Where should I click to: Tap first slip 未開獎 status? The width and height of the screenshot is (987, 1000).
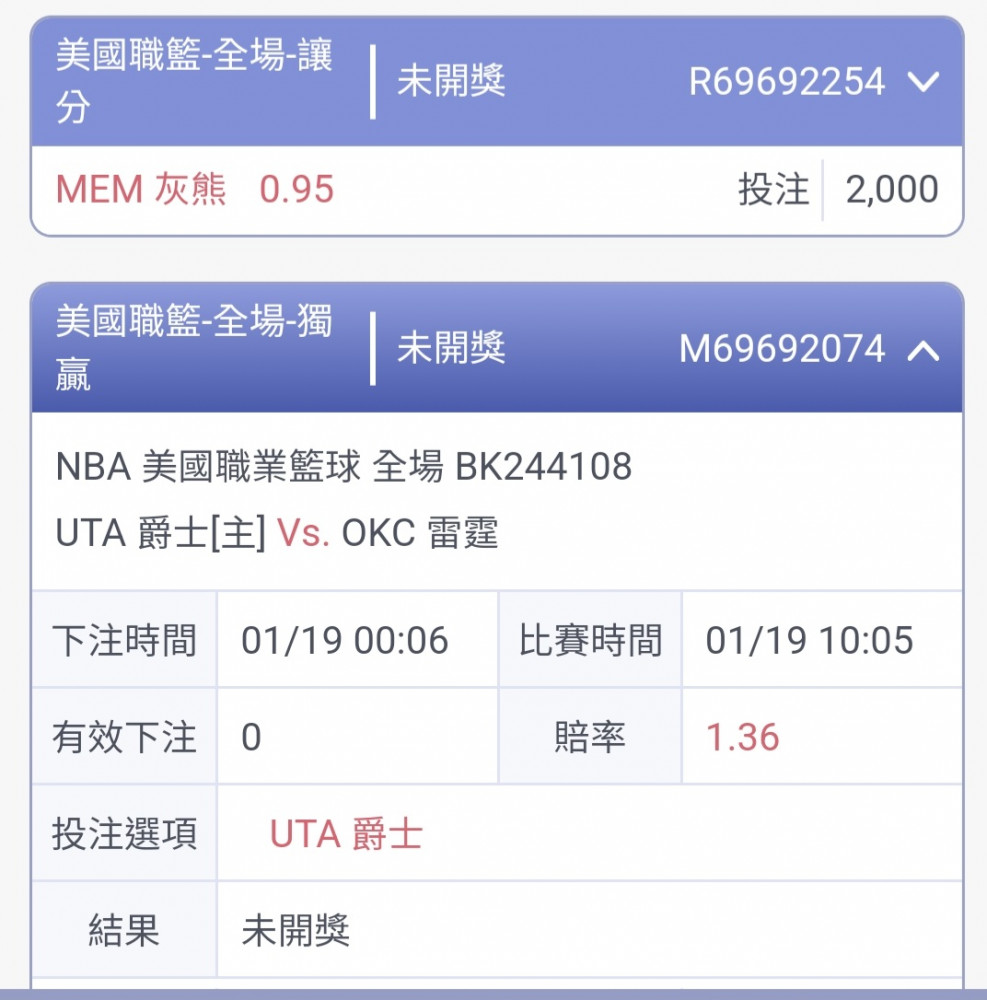(451, 81)
